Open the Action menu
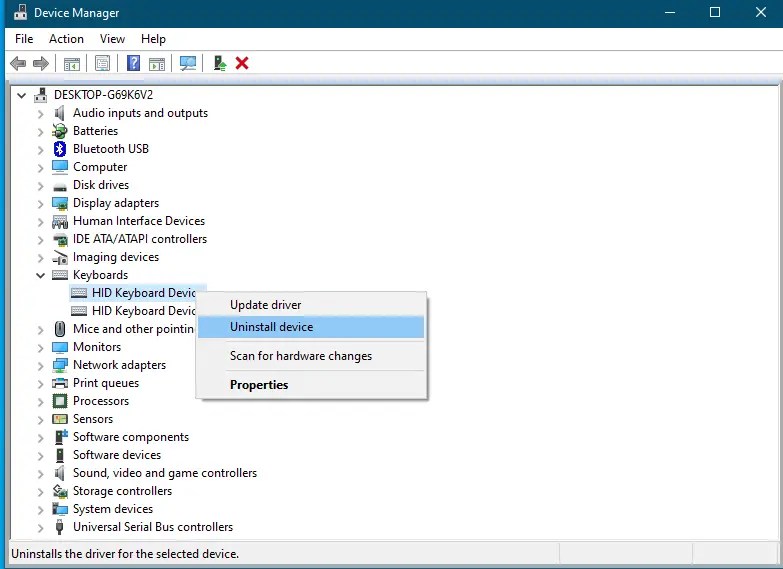 point(66,39)
